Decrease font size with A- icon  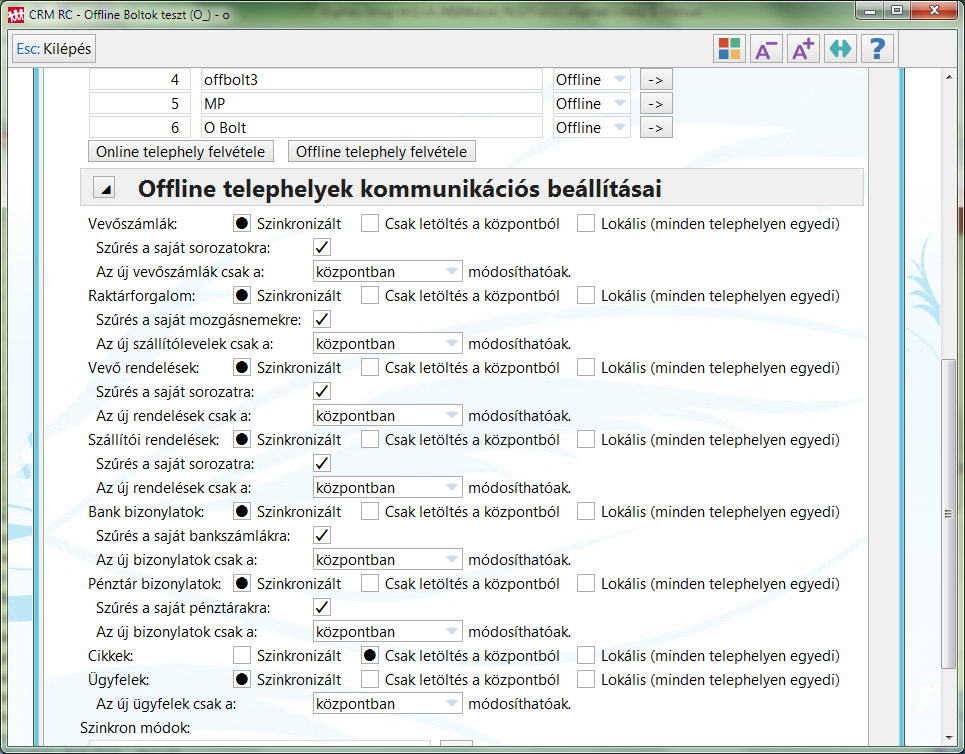[766, 49]
